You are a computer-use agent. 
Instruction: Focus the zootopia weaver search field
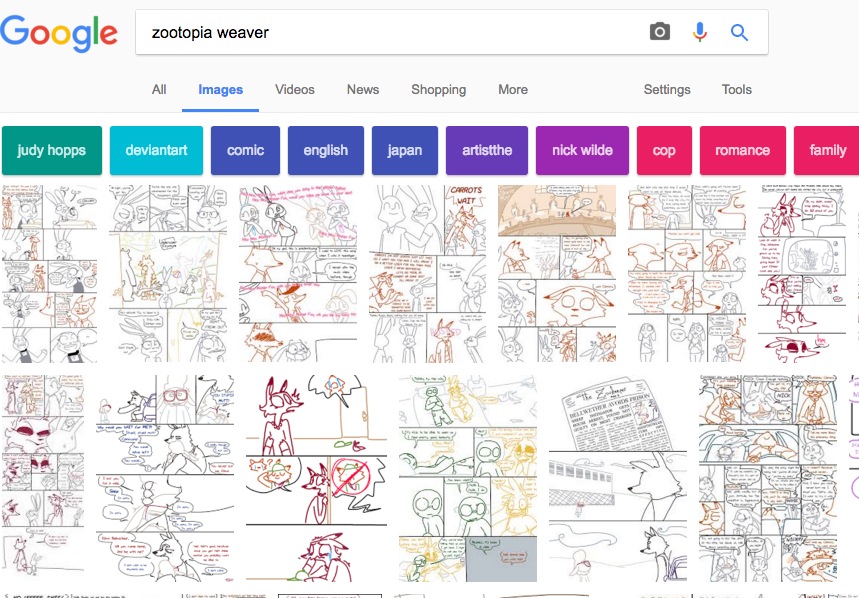(x=392, y=32)
